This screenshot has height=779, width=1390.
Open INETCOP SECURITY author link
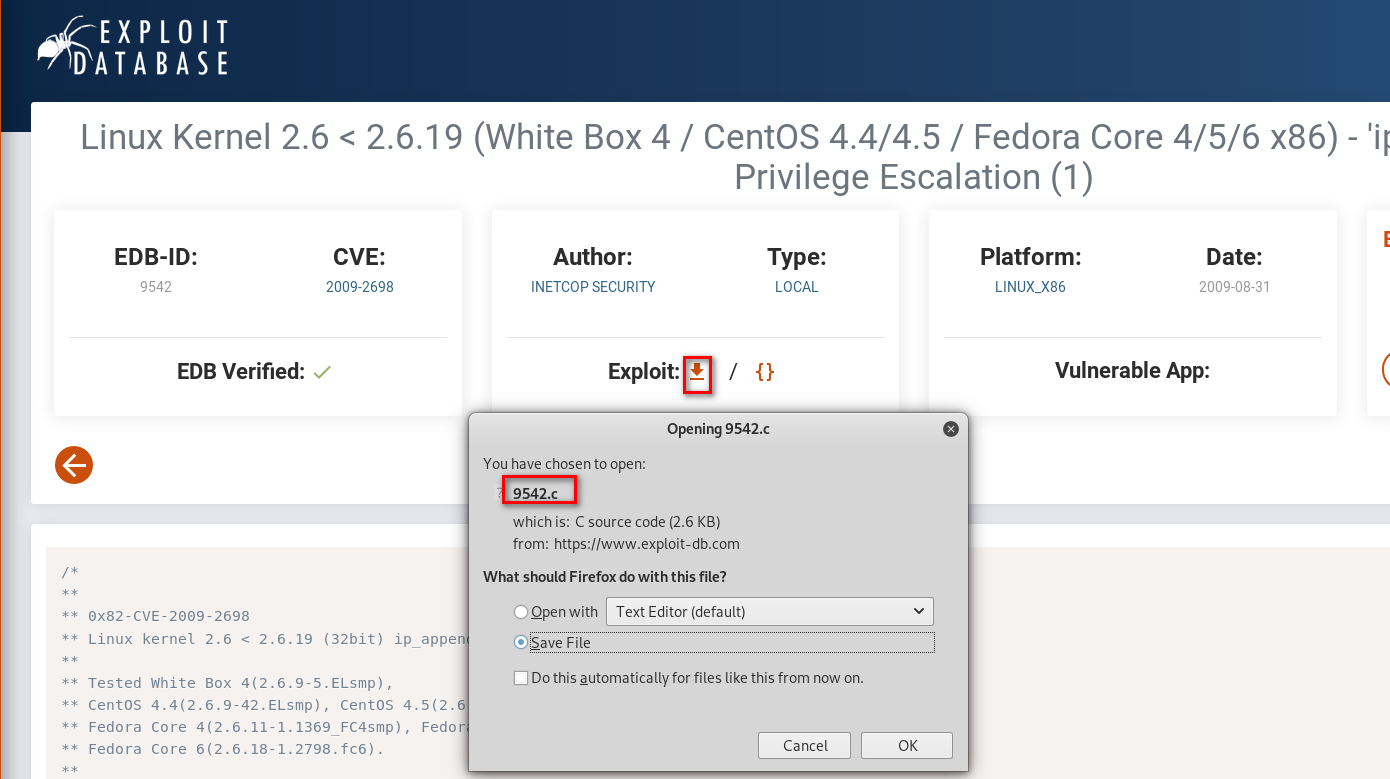click(593, 287)
